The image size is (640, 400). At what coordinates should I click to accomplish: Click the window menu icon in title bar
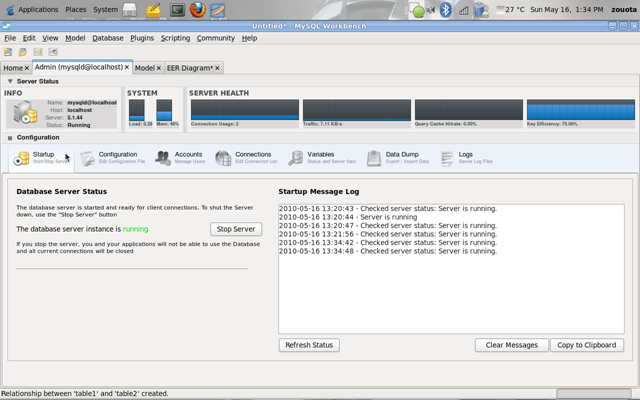[x=6, y=26]
